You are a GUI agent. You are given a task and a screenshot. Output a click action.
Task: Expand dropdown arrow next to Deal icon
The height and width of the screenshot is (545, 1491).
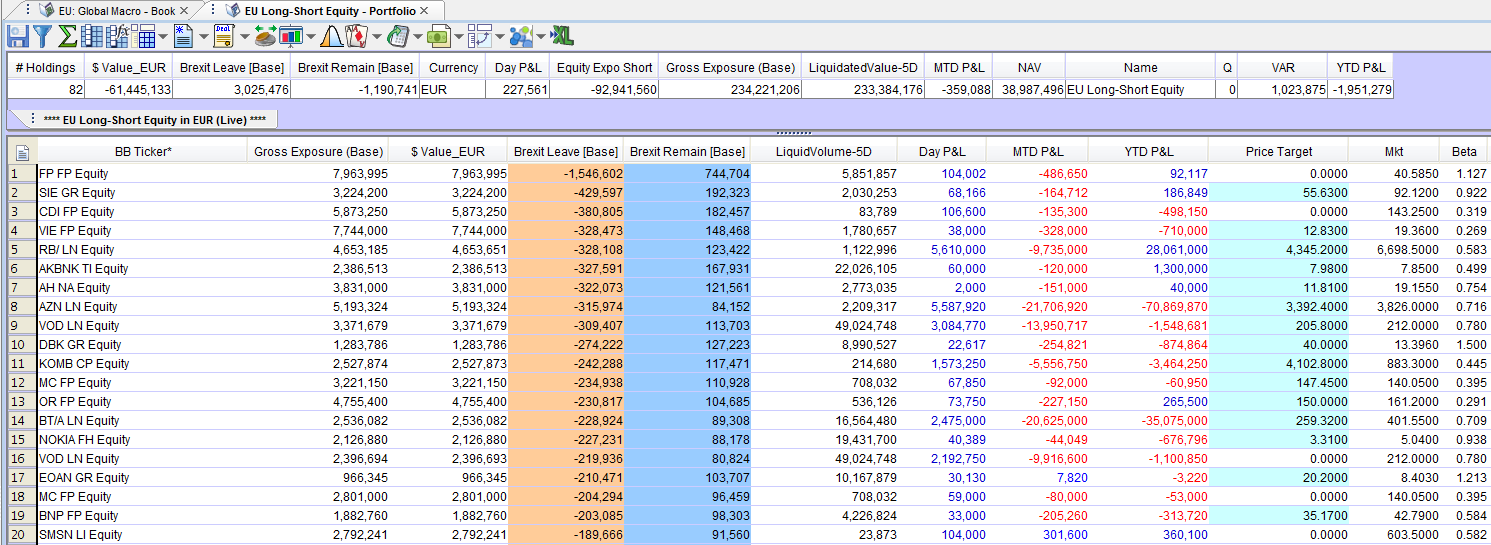[x=243, y=38]
